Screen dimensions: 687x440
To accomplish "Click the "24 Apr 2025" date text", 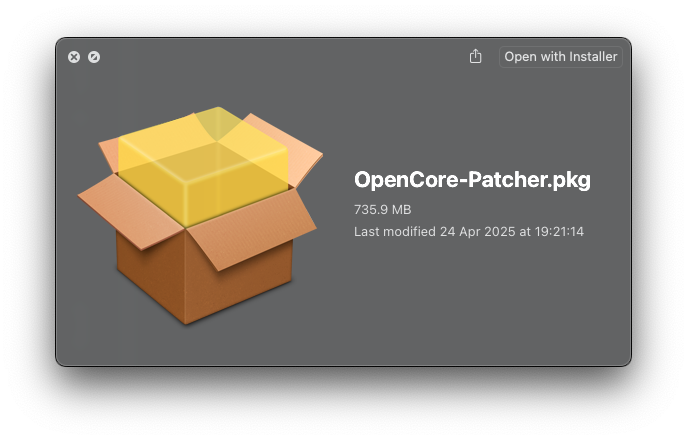I will tap(477, 232).
